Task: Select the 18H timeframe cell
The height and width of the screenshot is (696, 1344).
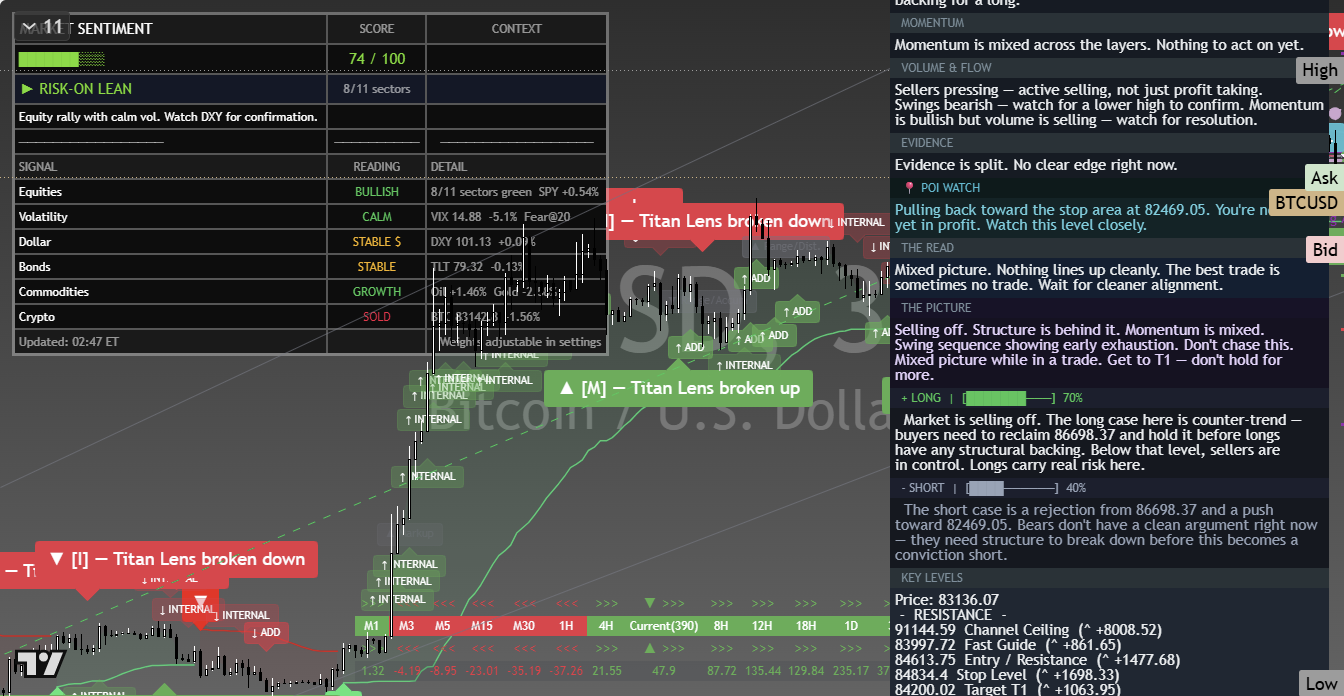Action: (806, 626)
